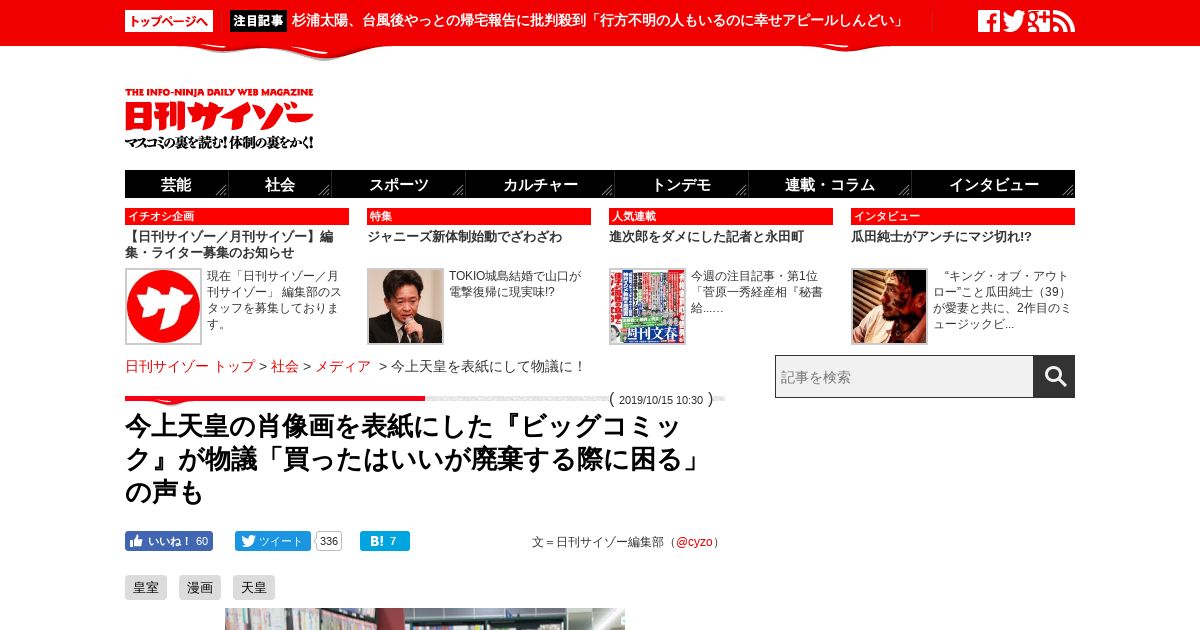This screenshot has height=630, width=1200.
Task: Open 瓜田純士がアンチにマジ切れ!? headline
Action: pyautogui.click(x=941, y=237)
